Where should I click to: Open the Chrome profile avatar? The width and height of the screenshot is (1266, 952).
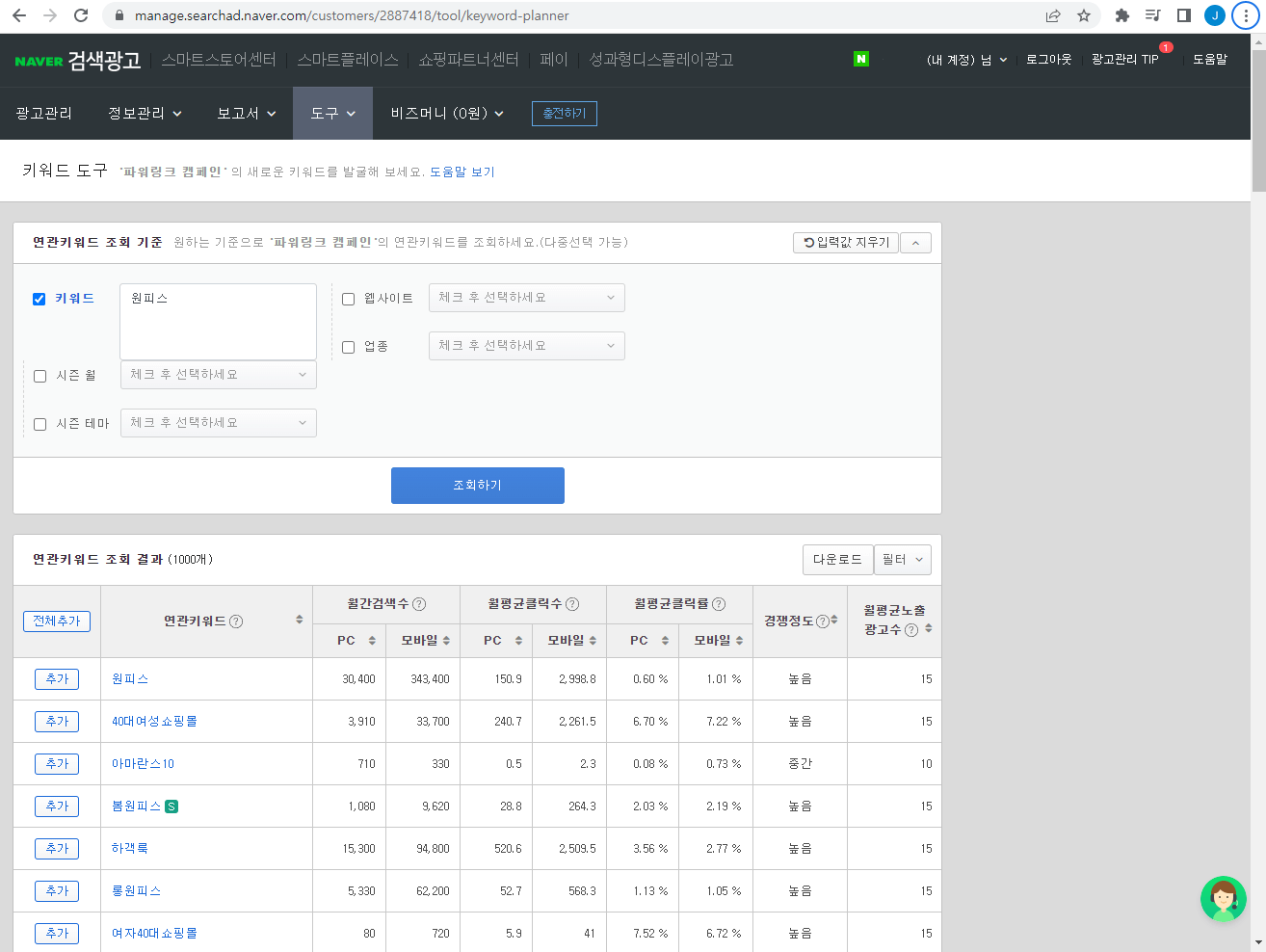1215,15
